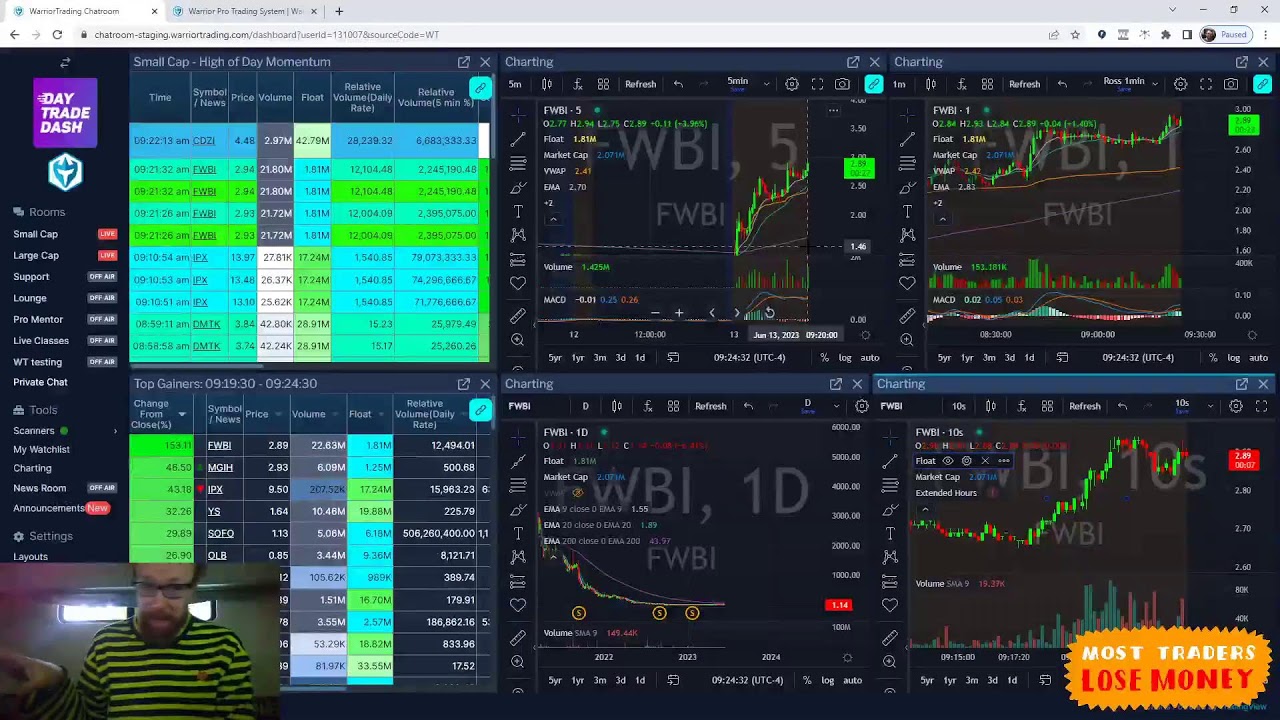Open CDZI symbol link in High of Day

pyautogui.click(x=203, y=141)
